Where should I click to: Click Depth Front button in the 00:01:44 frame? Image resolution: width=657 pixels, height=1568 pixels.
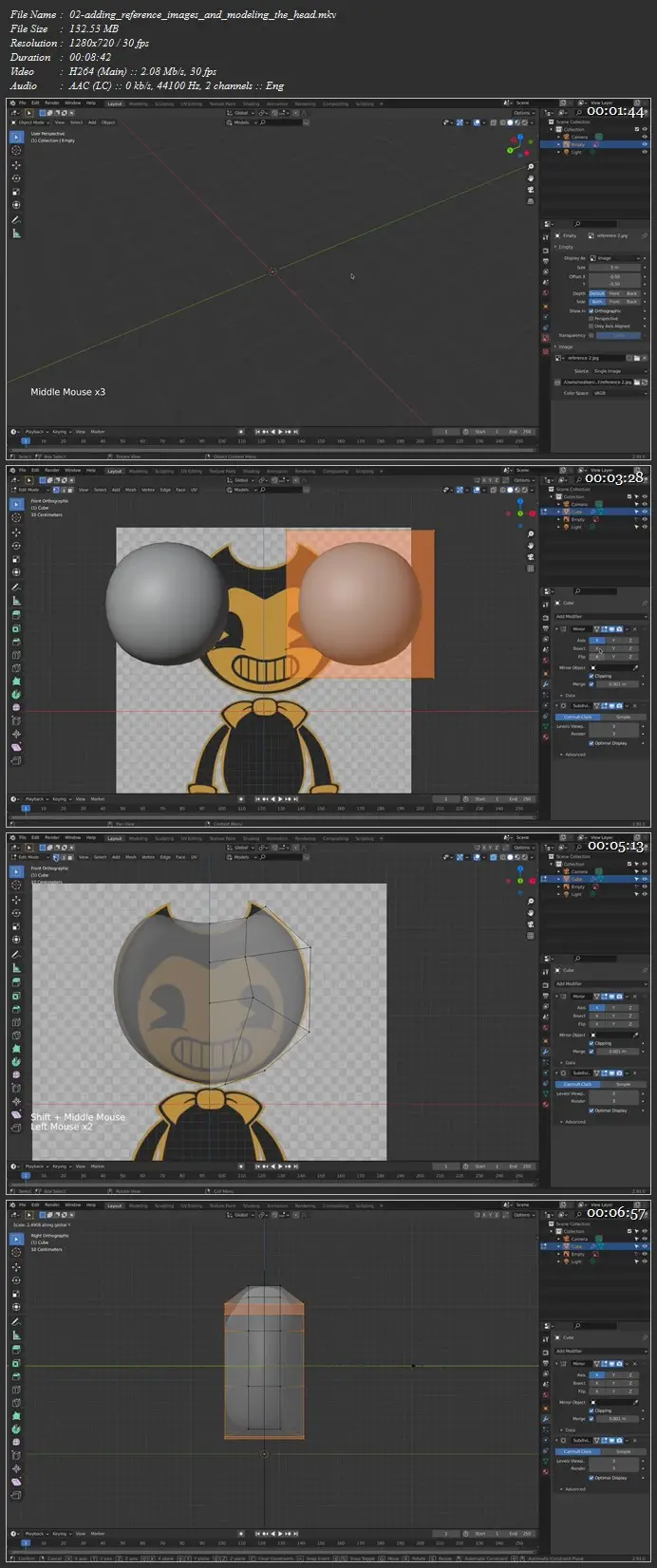[x=614, y=293]
